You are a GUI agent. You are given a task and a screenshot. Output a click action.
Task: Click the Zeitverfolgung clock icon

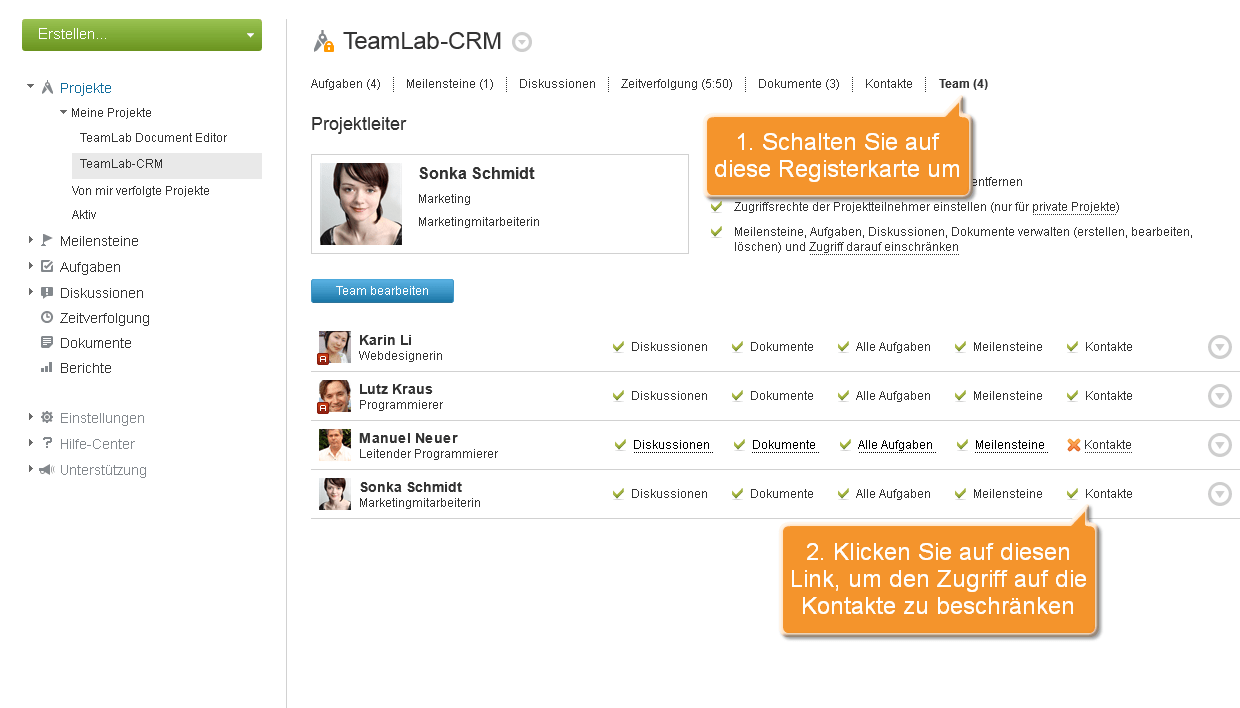(x=47, y=317)
